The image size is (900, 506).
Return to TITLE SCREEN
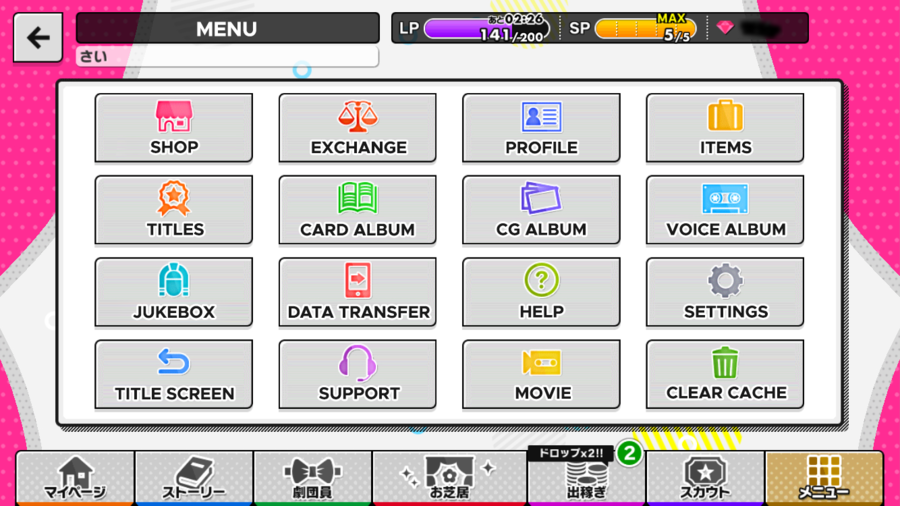(173, 374)
